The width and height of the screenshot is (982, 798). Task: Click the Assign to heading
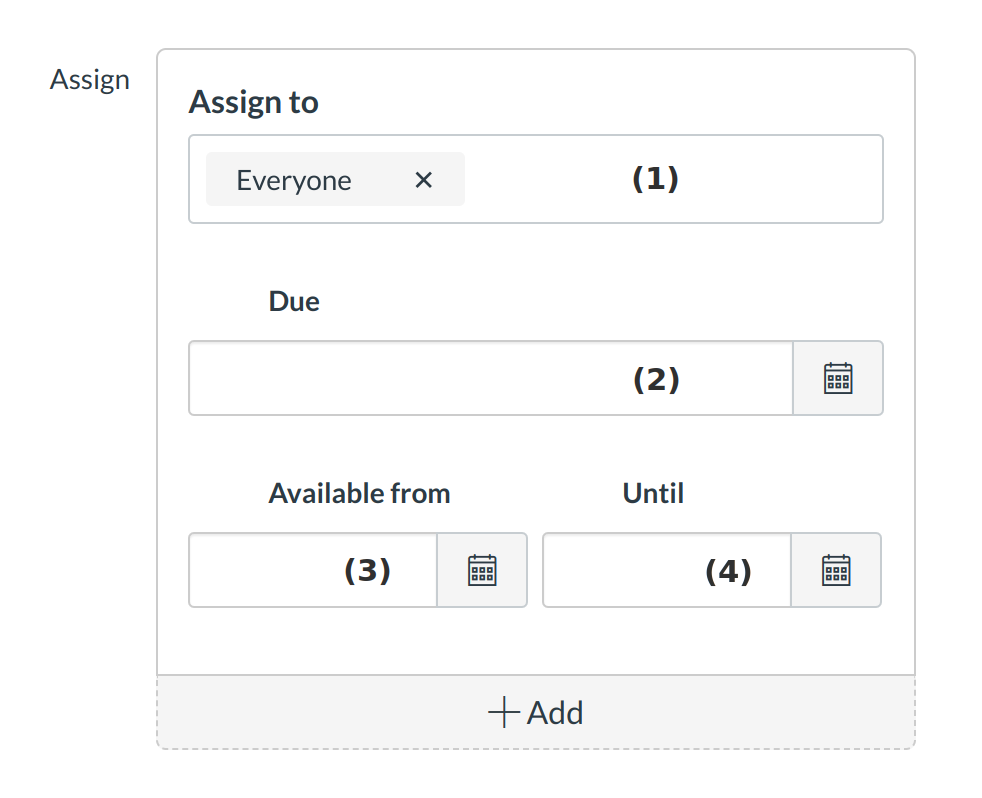pyautogui.click(x=254, y=102)
